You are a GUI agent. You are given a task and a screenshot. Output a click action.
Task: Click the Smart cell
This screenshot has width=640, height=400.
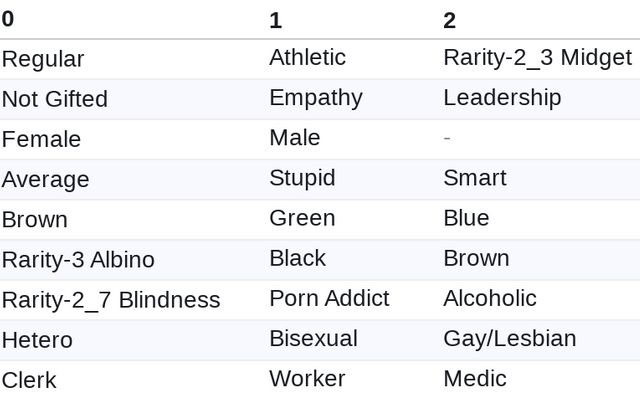click(x=475, y=178)
